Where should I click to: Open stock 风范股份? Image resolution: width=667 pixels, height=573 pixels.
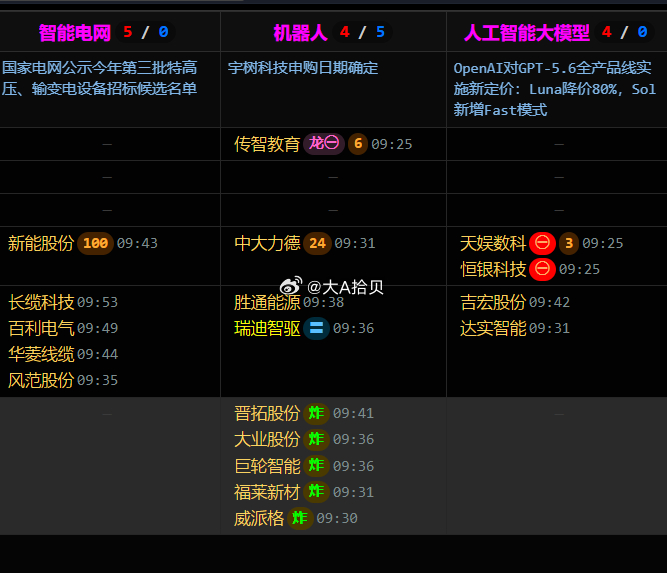pos(41,380)
